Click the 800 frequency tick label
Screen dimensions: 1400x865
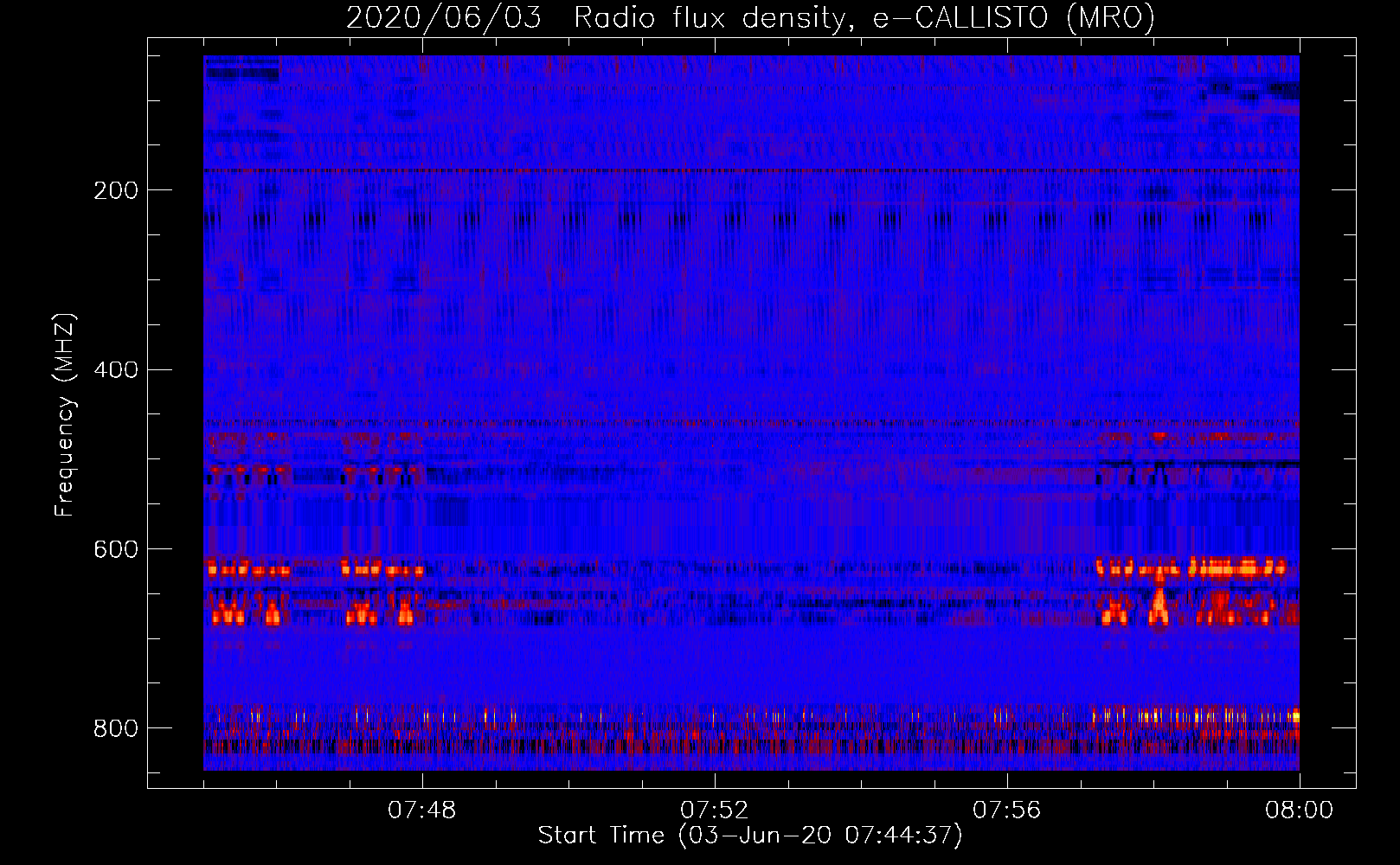(x=115, y=728)
